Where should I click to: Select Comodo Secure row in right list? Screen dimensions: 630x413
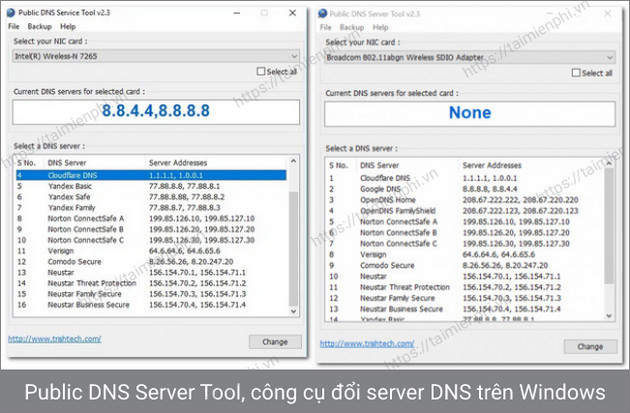click(465, 265)
